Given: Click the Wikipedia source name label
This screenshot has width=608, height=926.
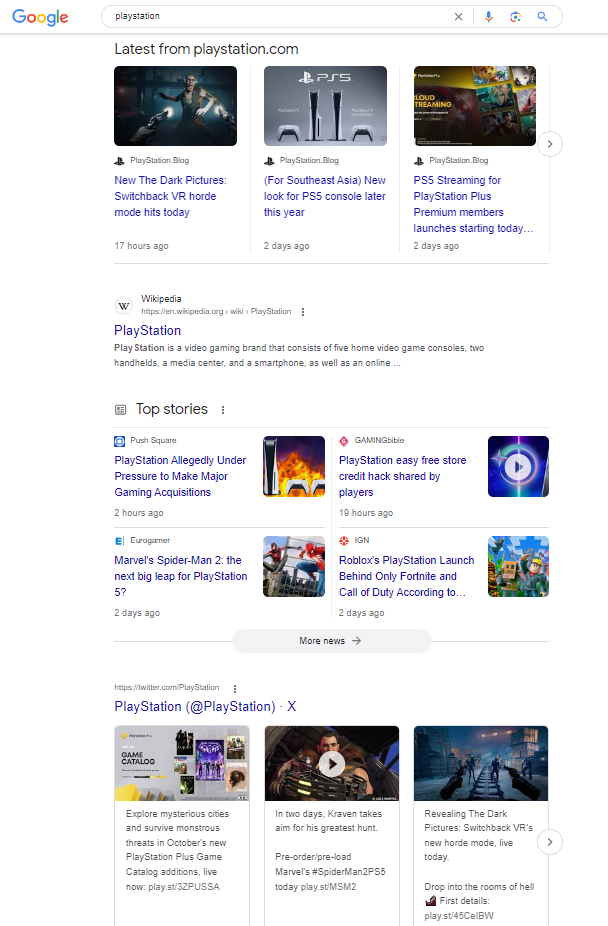Looking at the screenshot, I should [x=161, y=299].
